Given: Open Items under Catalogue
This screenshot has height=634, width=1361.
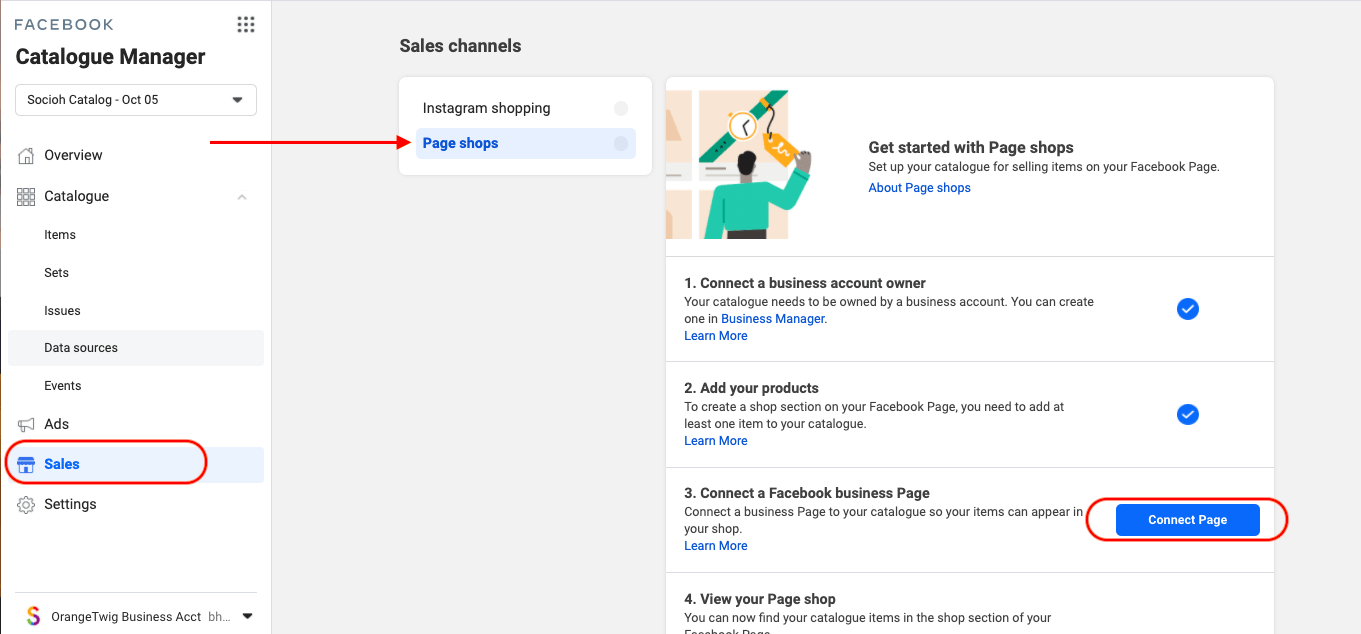Looking at the screenshot, I should point(60,235).
